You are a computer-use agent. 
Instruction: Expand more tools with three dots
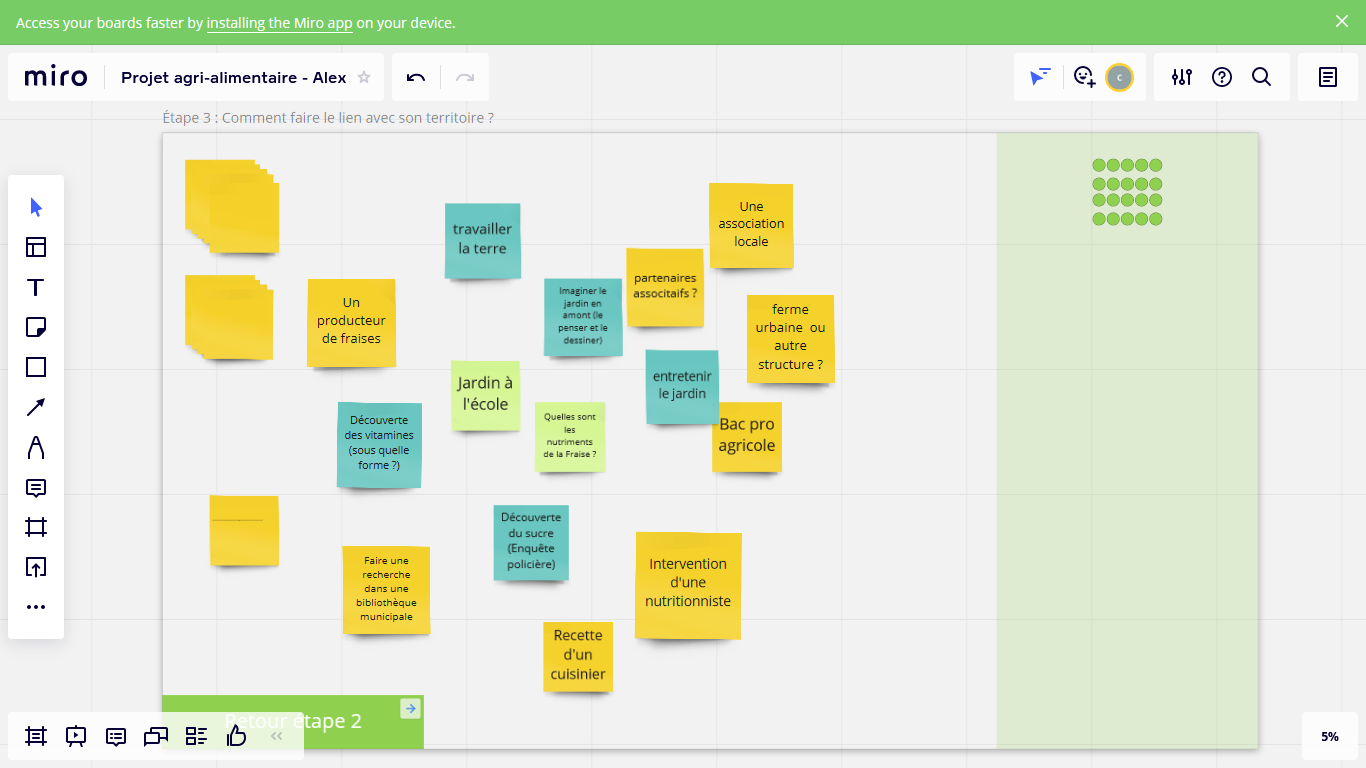click(x=36, y=607)
